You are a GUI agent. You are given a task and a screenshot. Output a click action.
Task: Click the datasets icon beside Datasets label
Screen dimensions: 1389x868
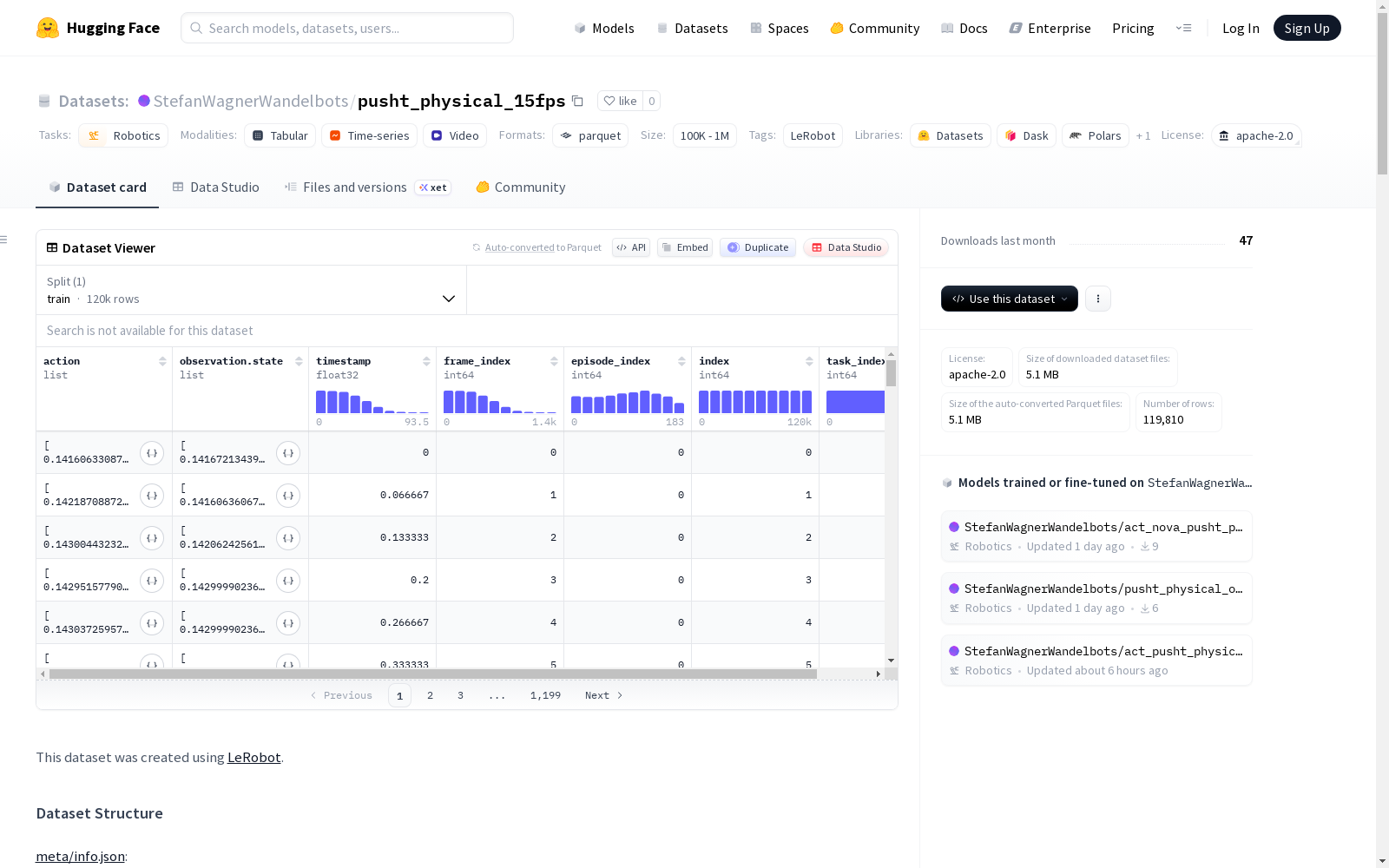44,101
